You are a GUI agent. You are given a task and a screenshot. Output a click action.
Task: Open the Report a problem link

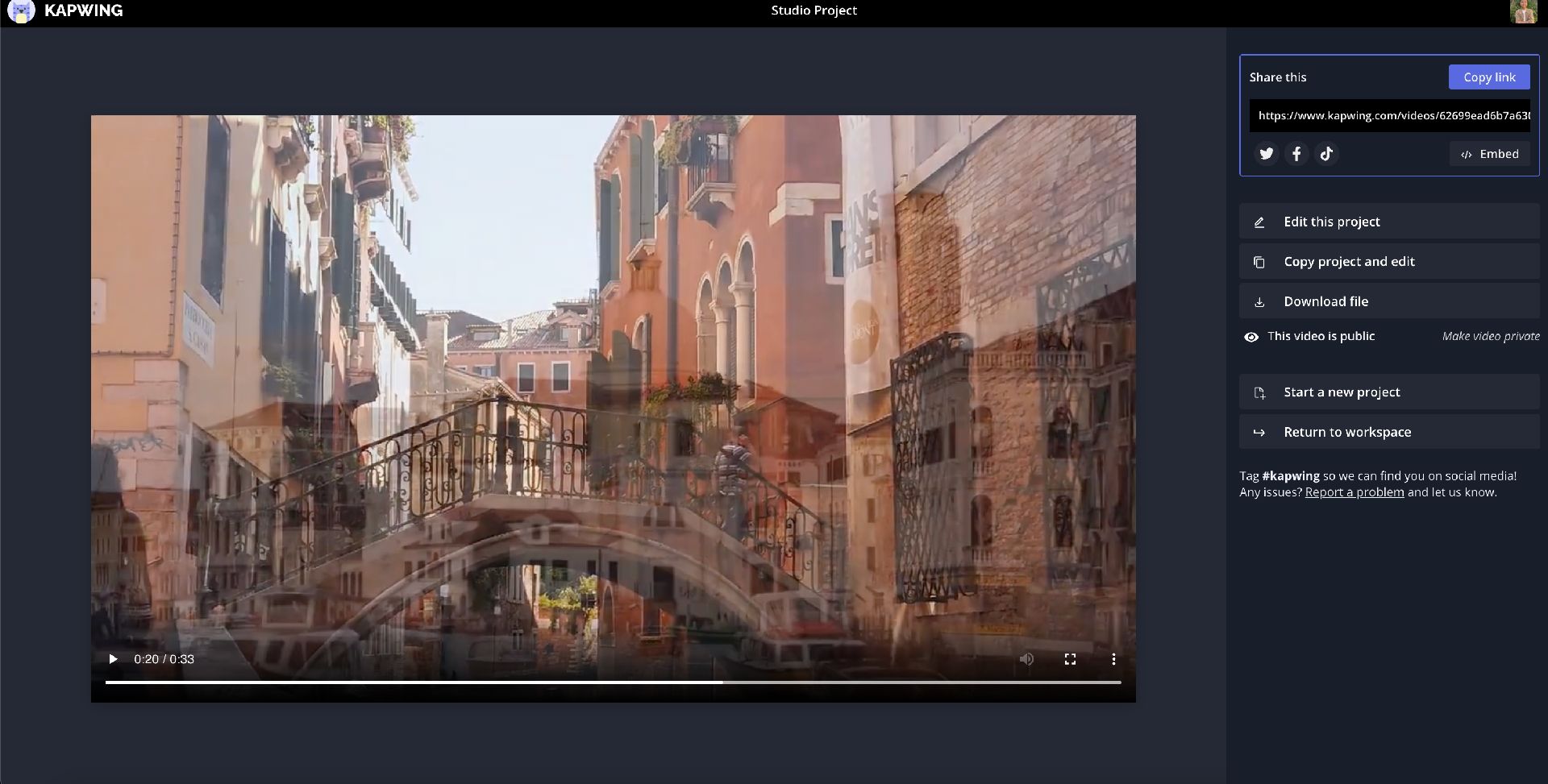pyautogui.click(x=1354, y=492)
